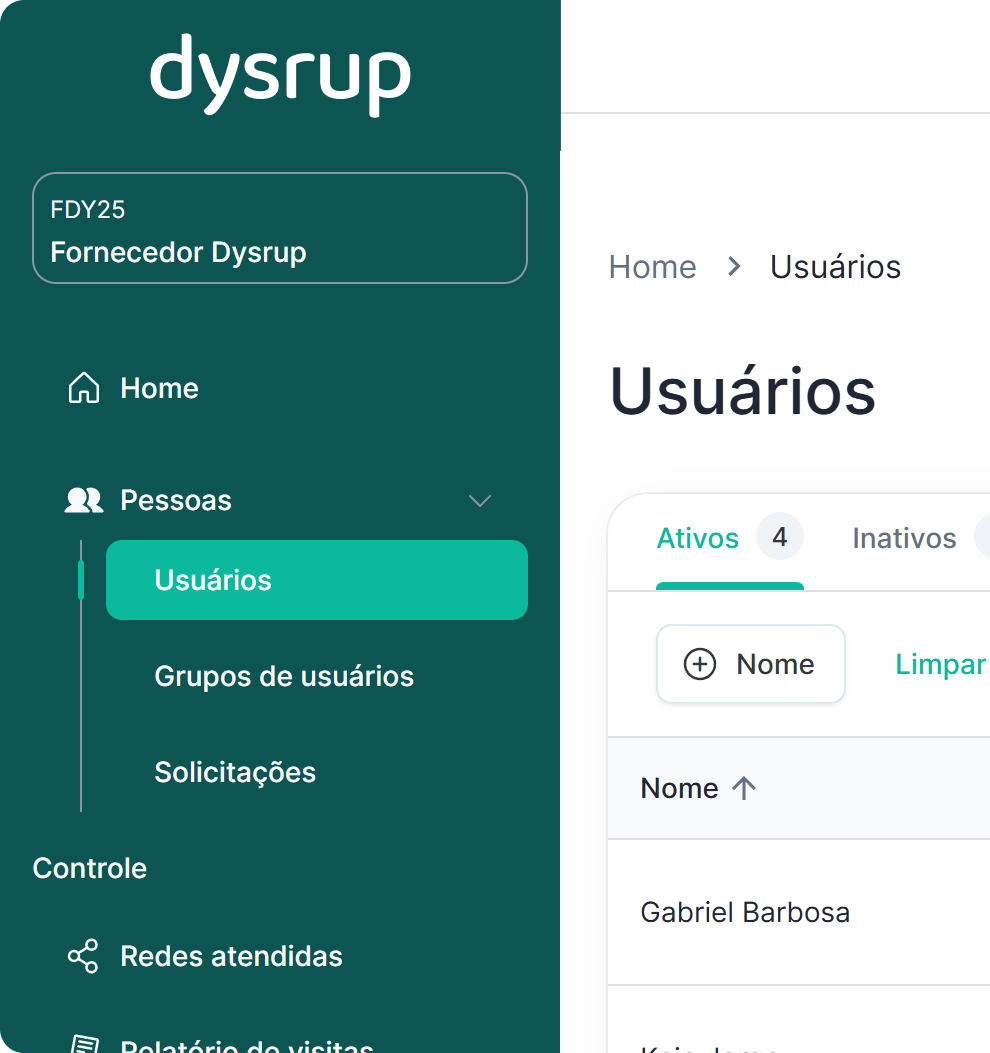Screen dimensions: 990x1053
Task: Click the Usuários breadcrumb
Action: [836, 267]
